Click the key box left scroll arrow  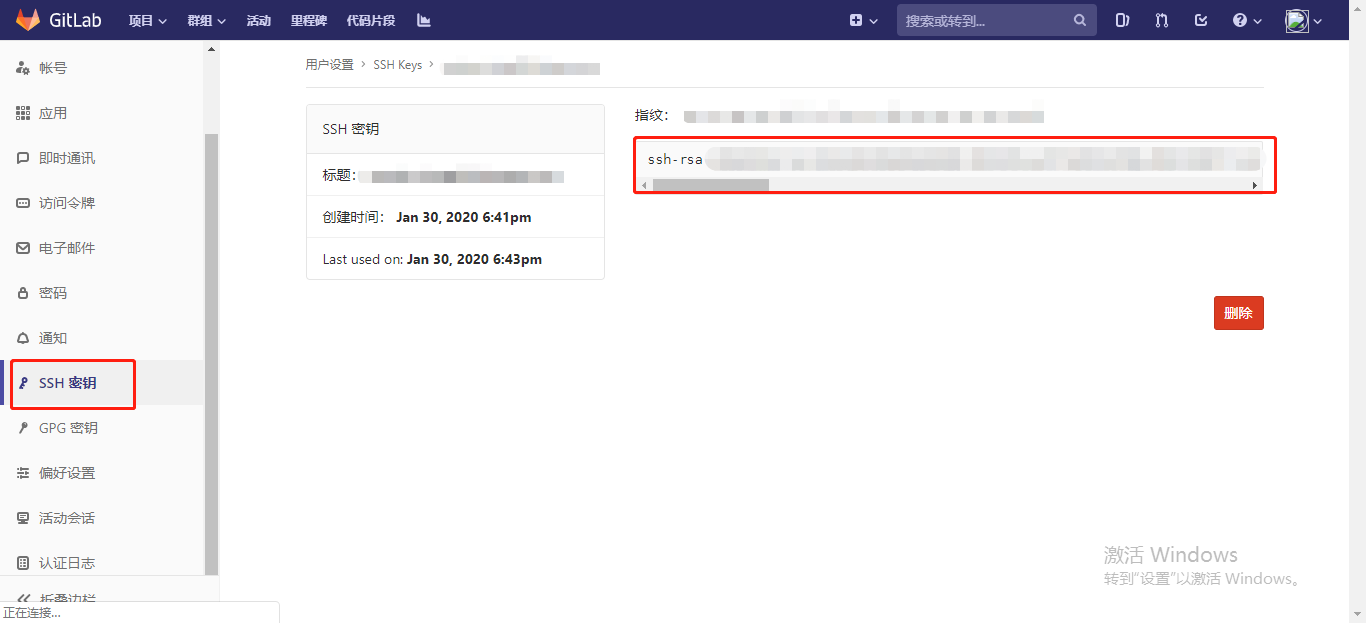(x=645, y=185)
